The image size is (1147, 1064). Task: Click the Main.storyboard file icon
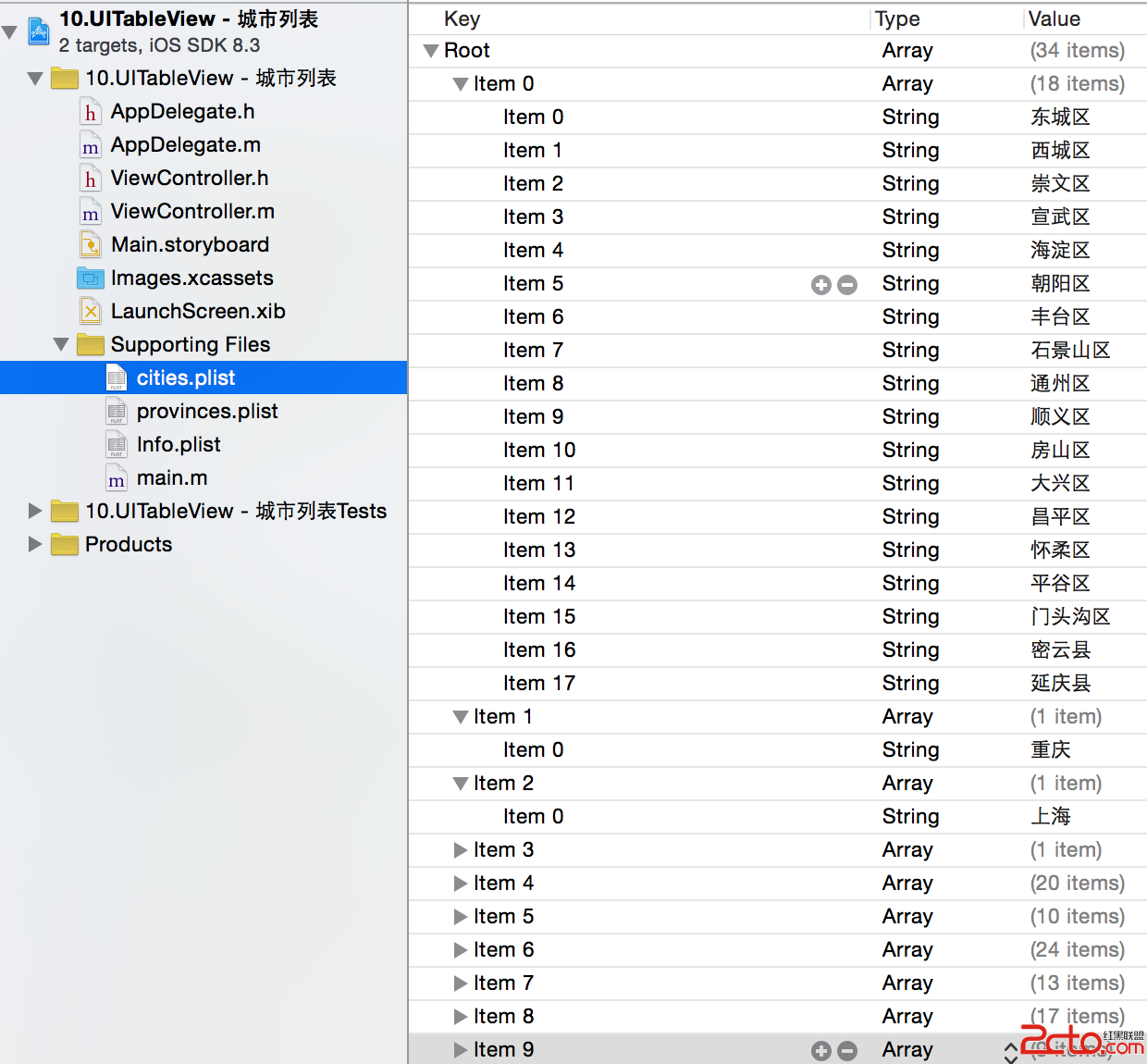coord(90,245)
